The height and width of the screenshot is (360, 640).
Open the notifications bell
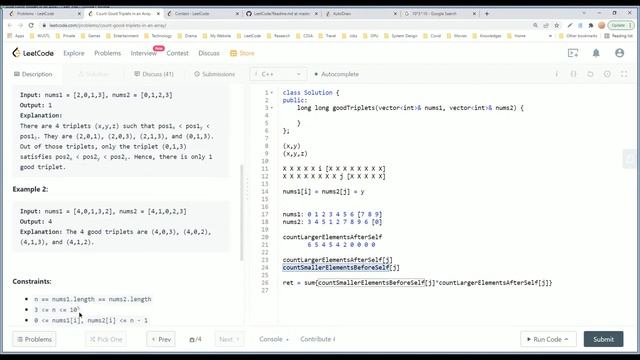pyautogui.click(x=596, y=53)
